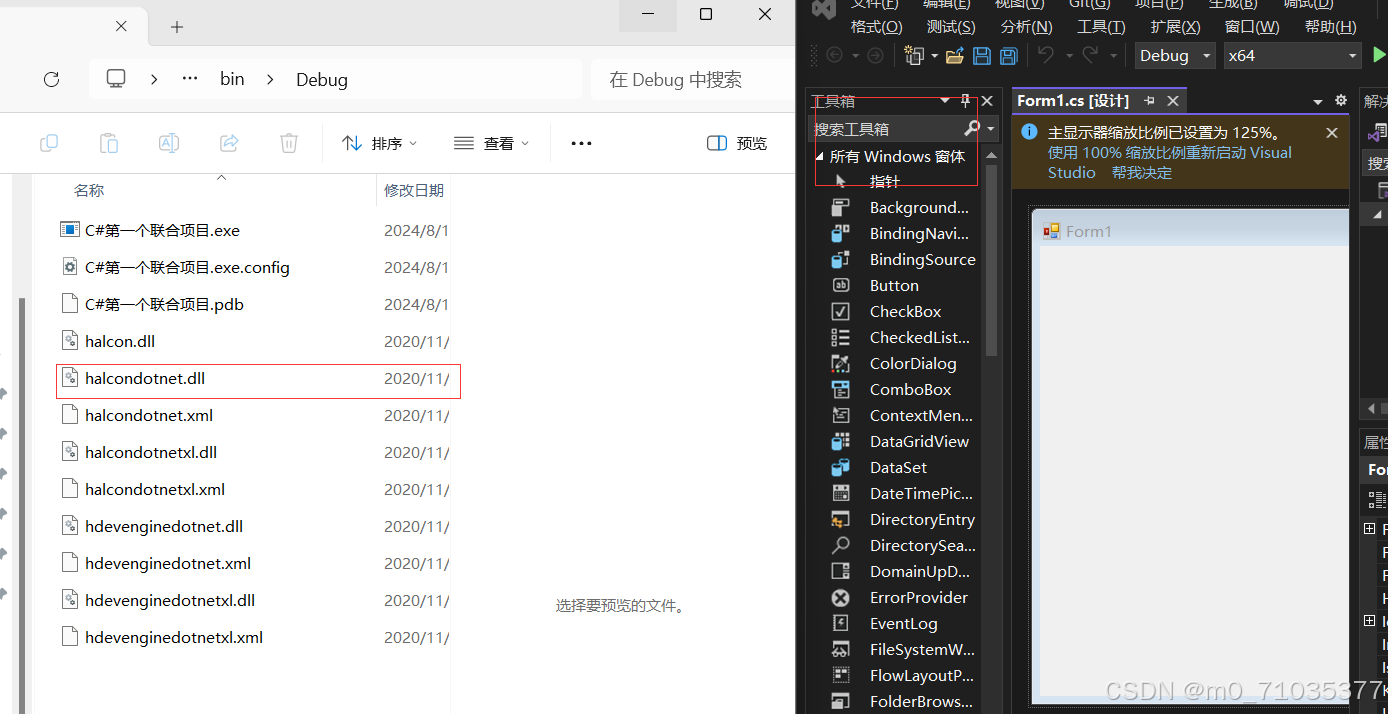Image resolution: width=1388 pixels, height=714 pixels.
Task: Open the toolbox window options dropdown arrow
Action: pos(945,101)
